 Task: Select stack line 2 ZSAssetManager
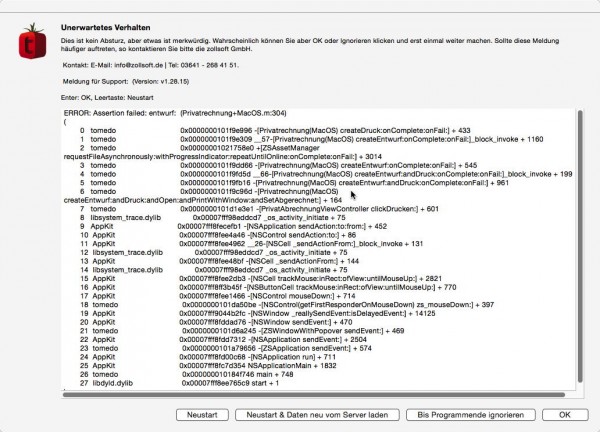pyautogui.click(x=199, y=148)
